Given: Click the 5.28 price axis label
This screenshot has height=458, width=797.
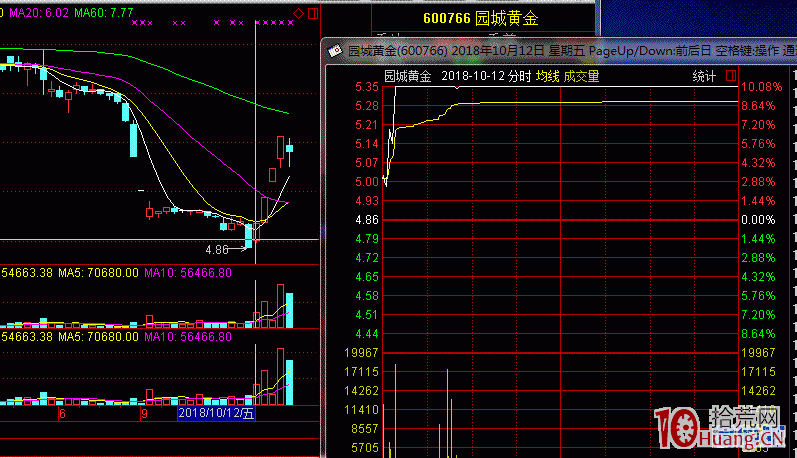Looking at the screenshot, I should click(x=366, y=106).
